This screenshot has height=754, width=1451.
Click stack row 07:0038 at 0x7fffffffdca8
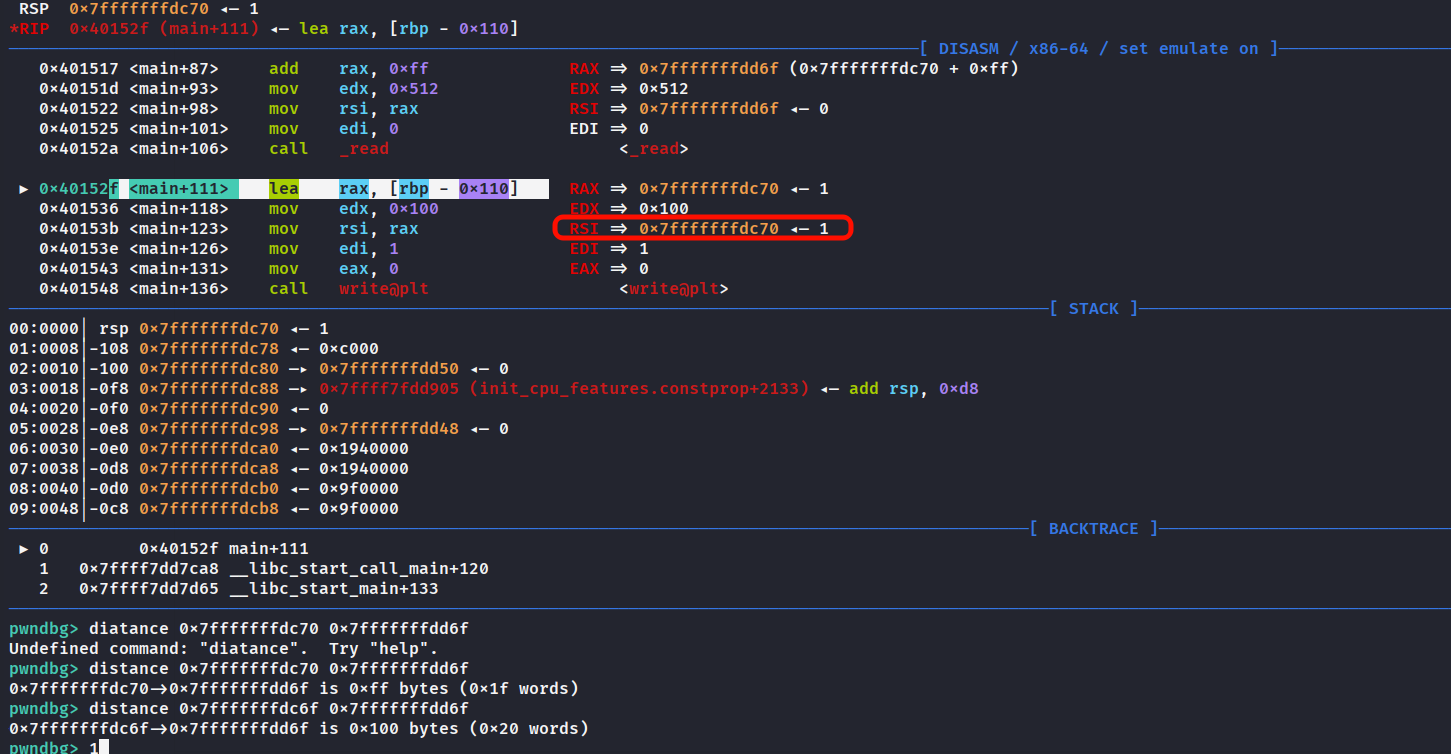[209, 468]
